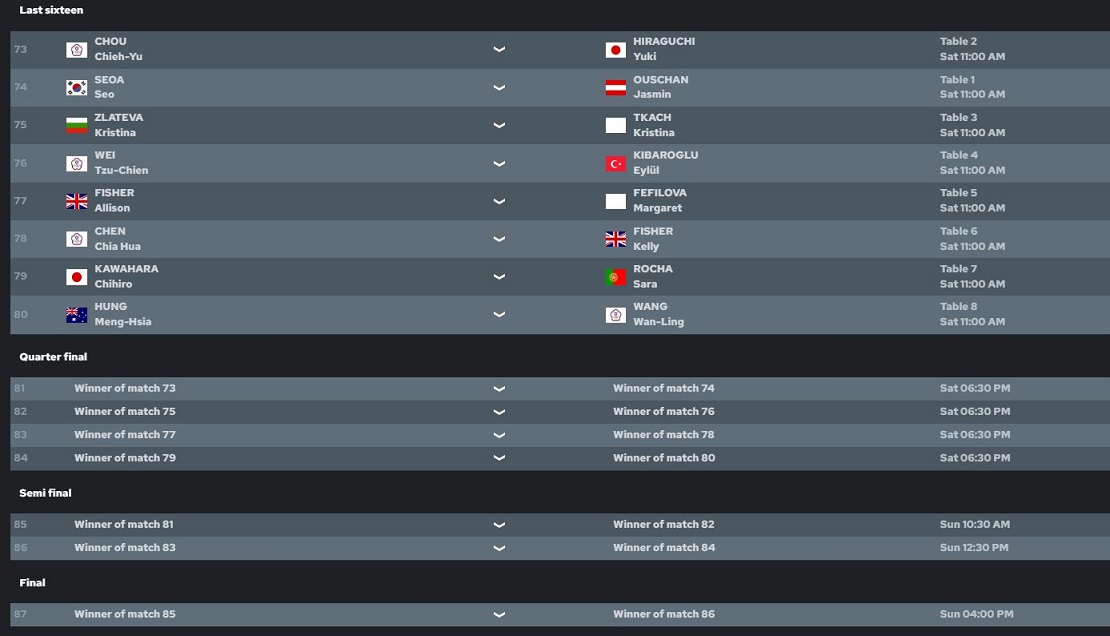Expand match 76 Wei vs Kibaroglu chevron
The image size is (1110, 636).
click(499, 163)
